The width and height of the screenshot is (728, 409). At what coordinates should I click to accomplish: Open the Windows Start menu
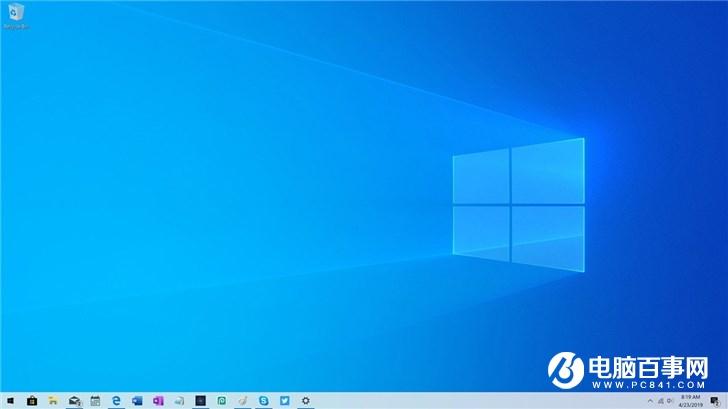[x=10, y=401]
